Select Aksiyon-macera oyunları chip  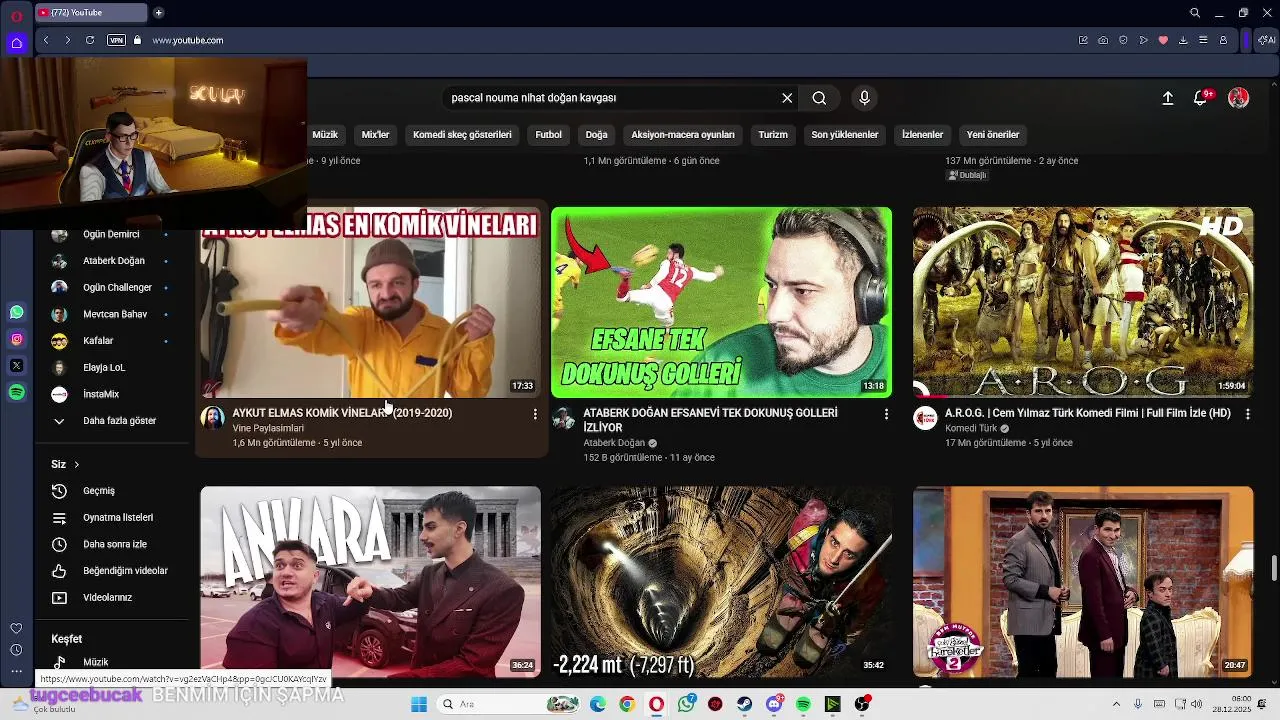683,135
